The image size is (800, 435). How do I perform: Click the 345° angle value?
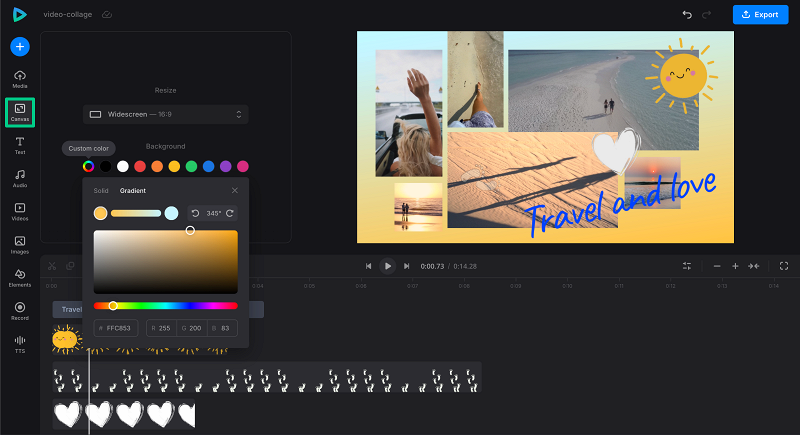coord(213,213)
